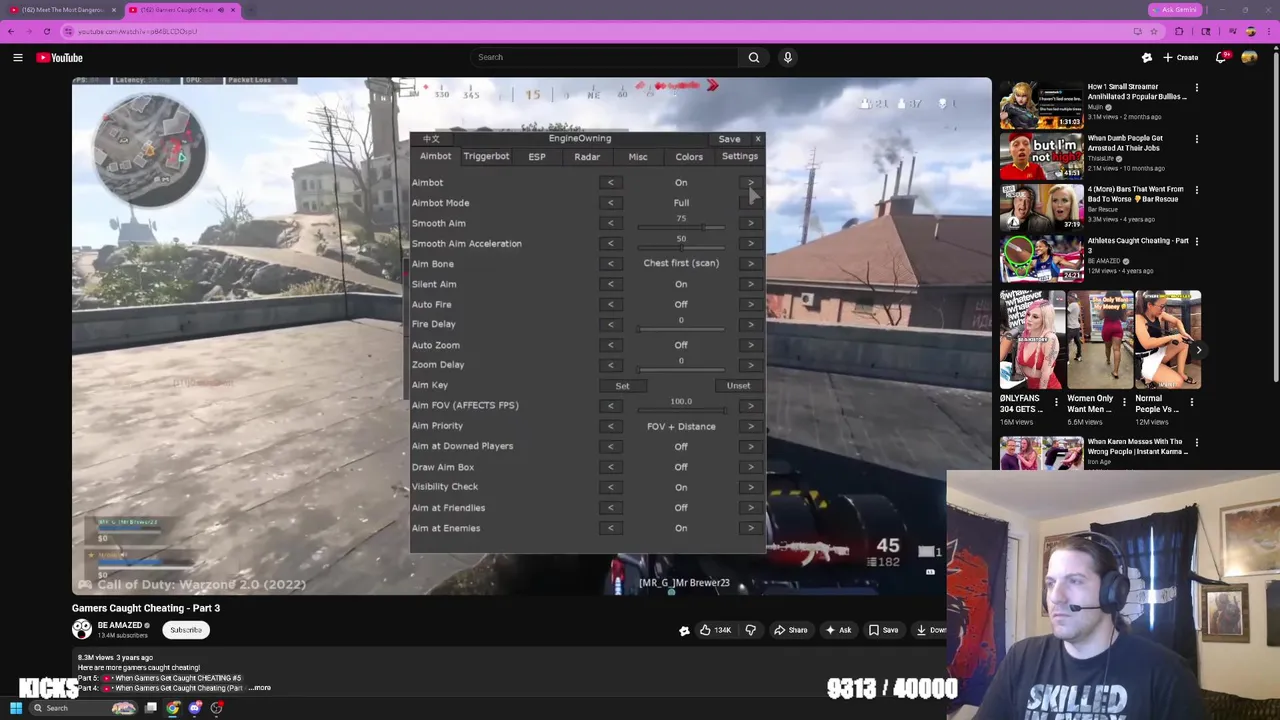This screenshot has width=1280, height=720.
Task: Open options for When Karen Messes video
Action: [1197, 442]
